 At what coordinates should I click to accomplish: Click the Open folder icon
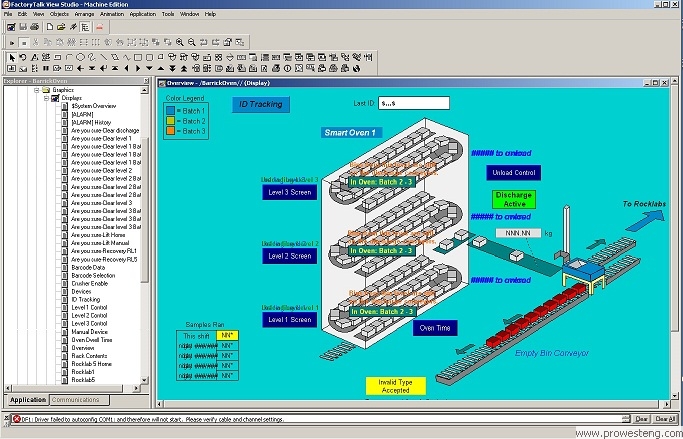[x=61, y=27]
